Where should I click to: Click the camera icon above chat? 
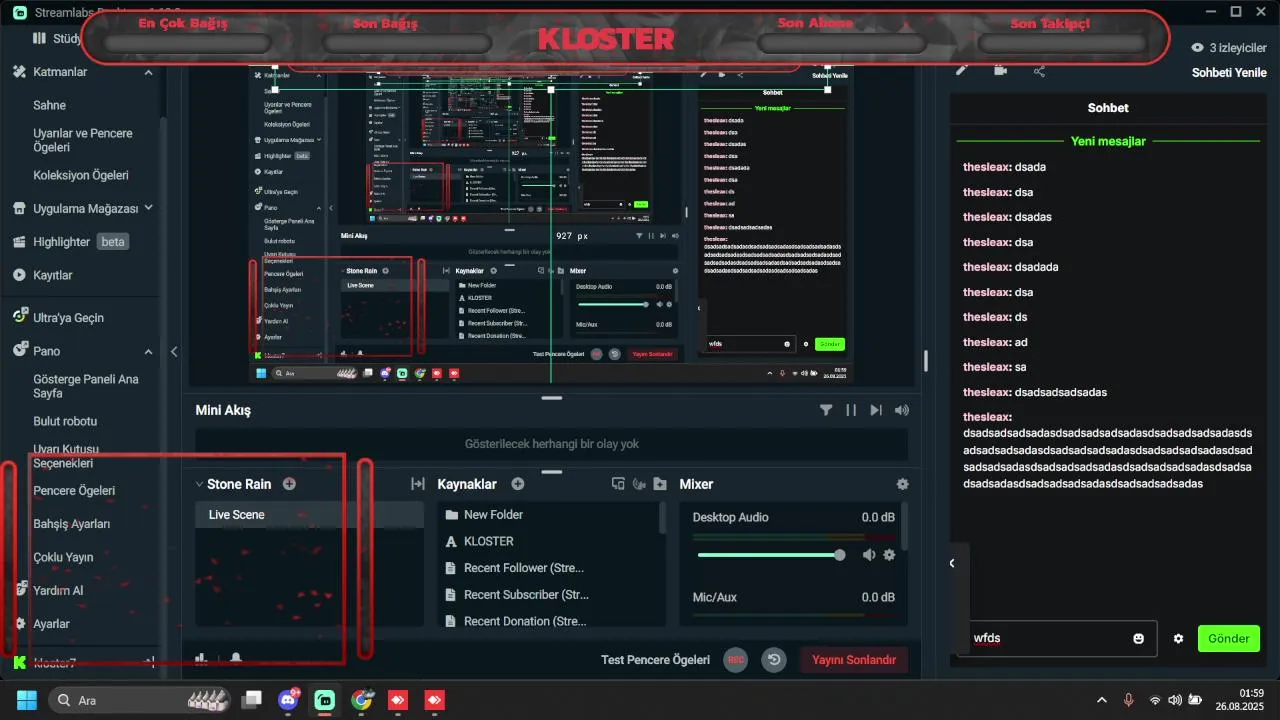[x=1001, y=70]
